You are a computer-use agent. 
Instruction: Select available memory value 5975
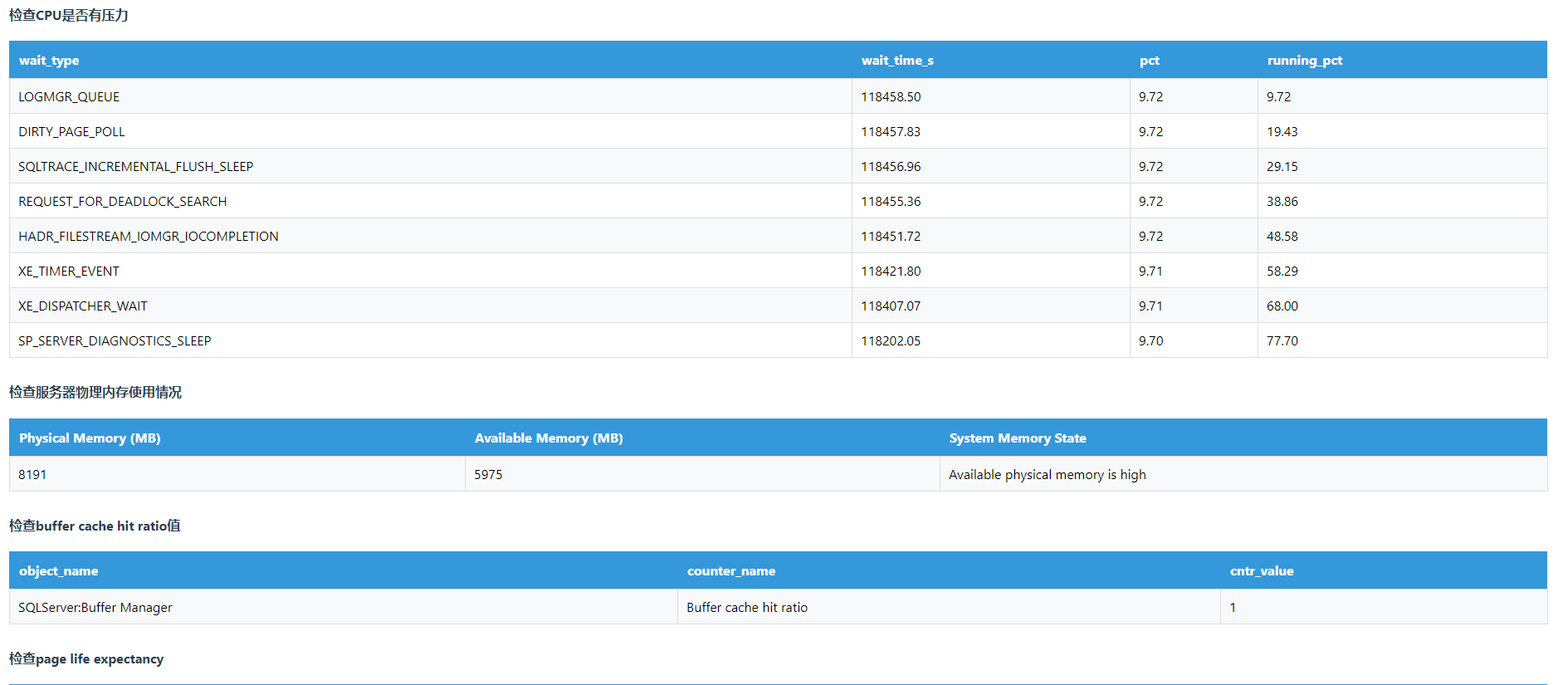702,474
